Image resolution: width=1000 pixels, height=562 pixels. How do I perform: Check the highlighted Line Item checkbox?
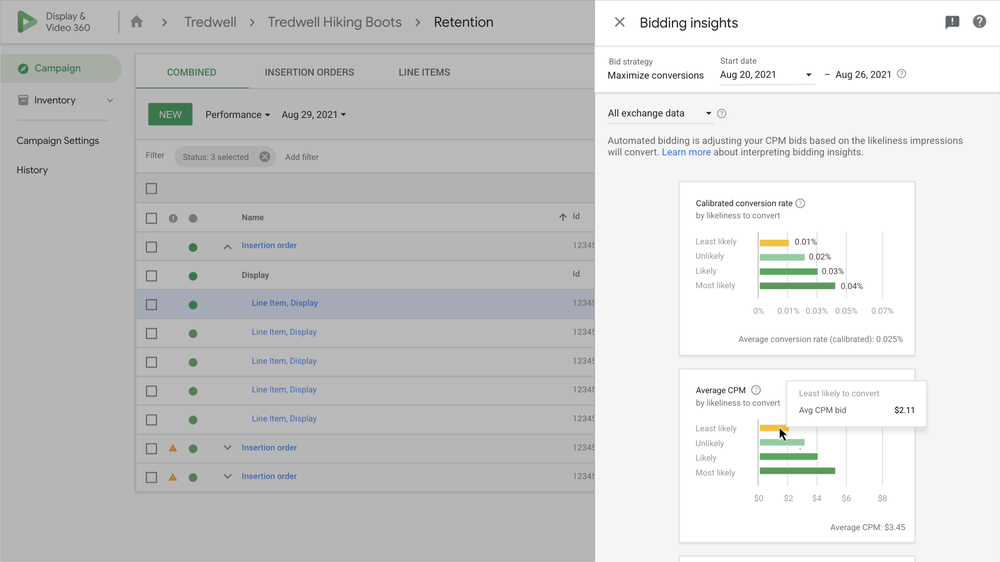point(151,305)
